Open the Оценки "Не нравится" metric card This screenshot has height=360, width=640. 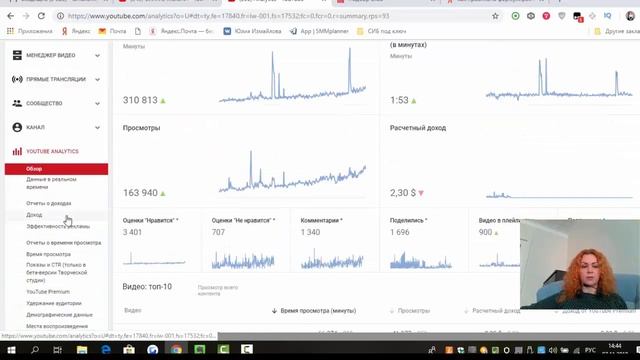[246, 241]
